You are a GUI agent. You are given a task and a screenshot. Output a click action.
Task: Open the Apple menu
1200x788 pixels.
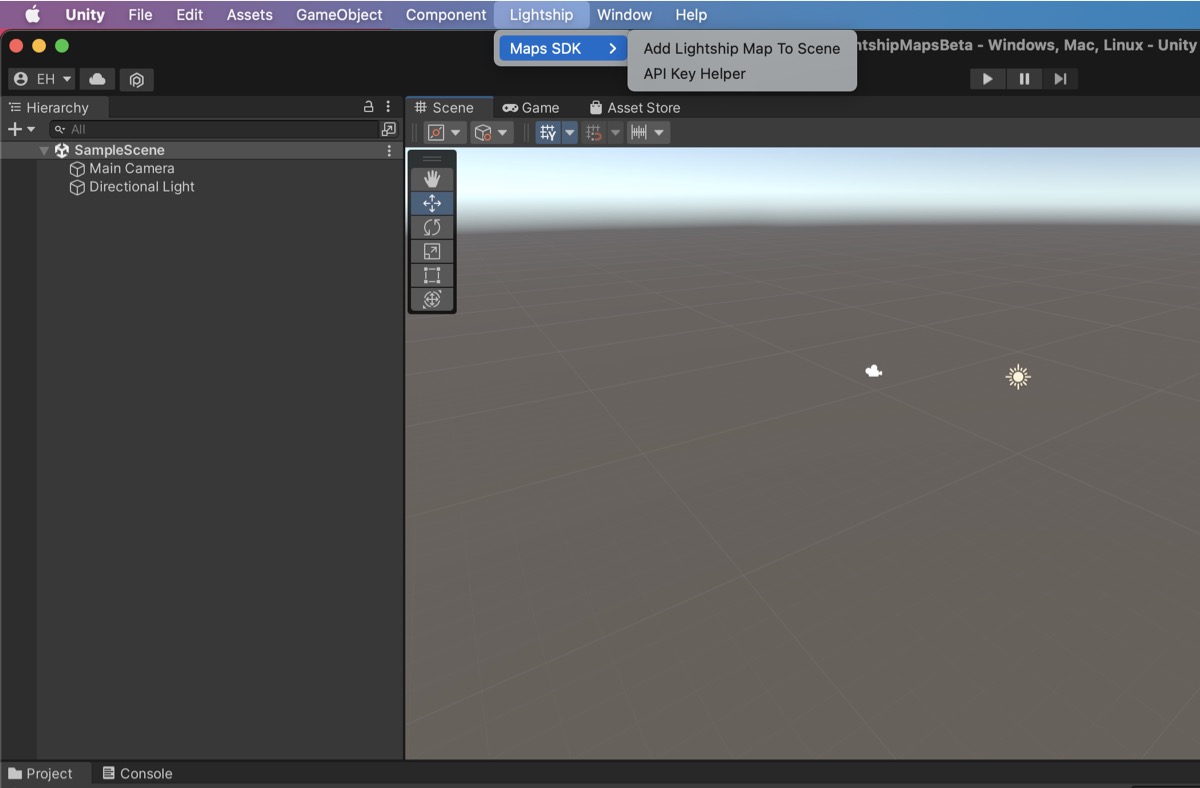coord(32,15)
